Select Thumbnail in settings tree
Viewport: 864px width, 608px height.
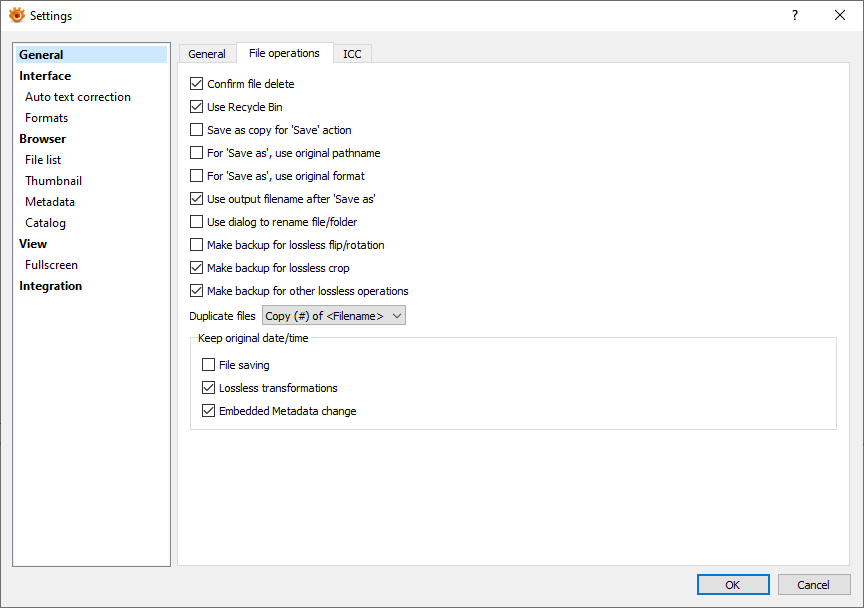tap(53, 181)
